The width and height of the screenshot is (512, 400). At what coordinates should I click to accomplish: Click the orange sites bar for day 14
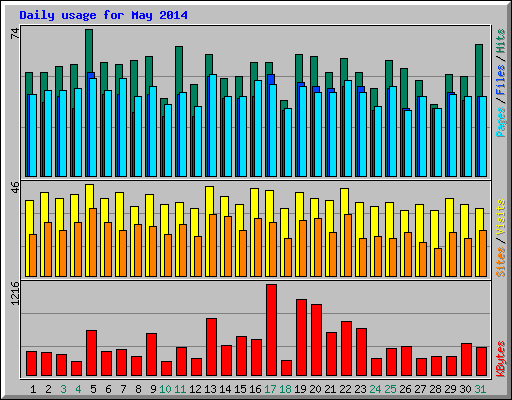[x=228, y=246]
